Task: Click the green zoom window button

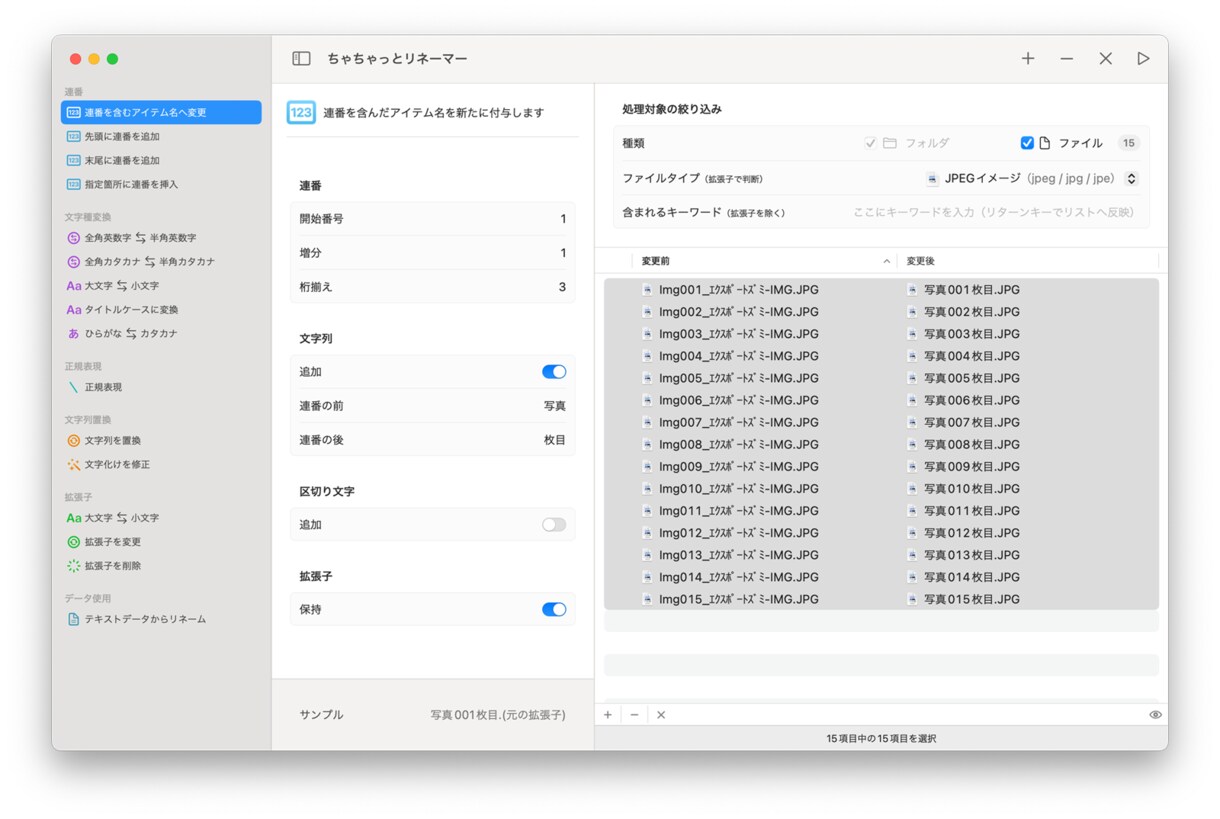Action: pyautogui.click(x=112, y=59)
